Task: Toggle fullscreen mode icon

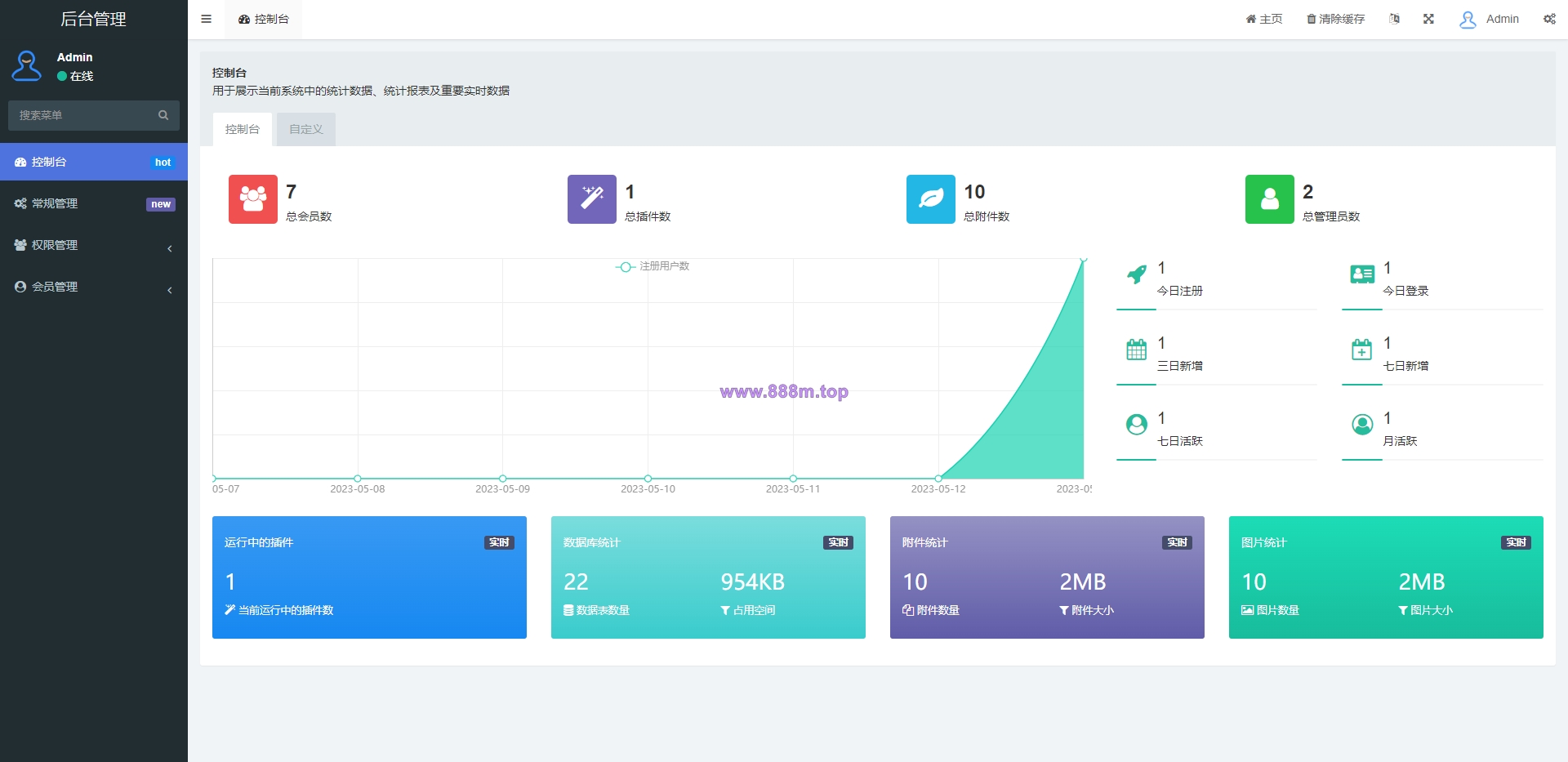Action: pos(1428,19)
